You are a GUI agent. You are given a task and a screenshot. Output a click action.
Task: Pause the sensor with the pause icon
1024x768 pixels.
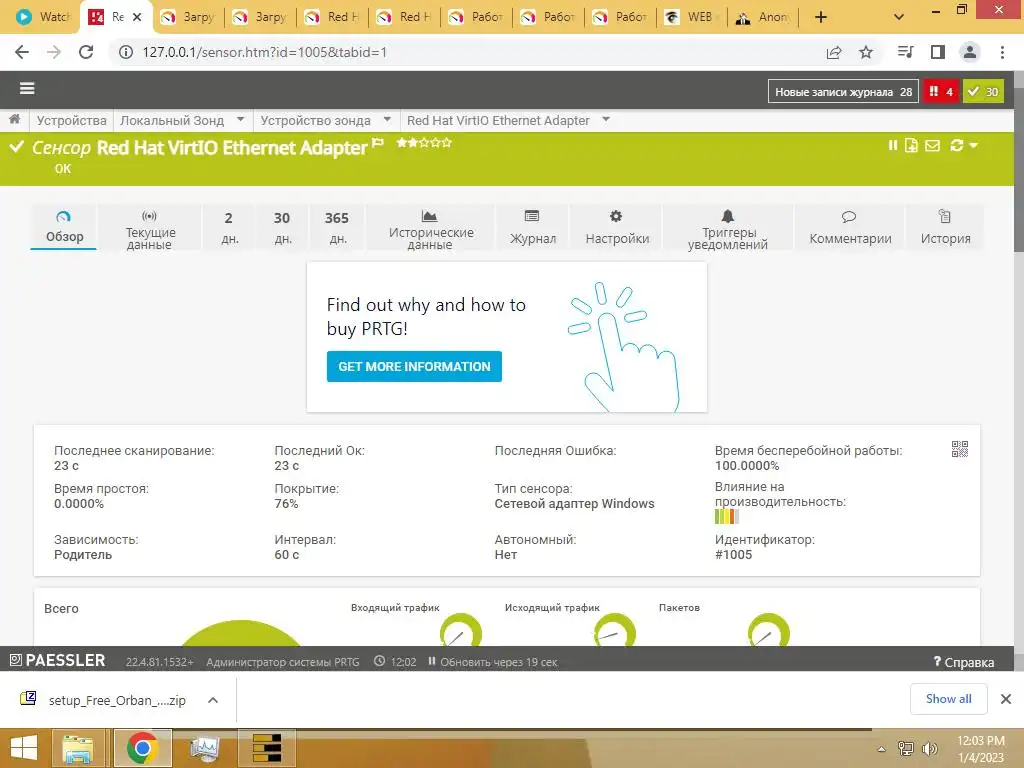893,146
